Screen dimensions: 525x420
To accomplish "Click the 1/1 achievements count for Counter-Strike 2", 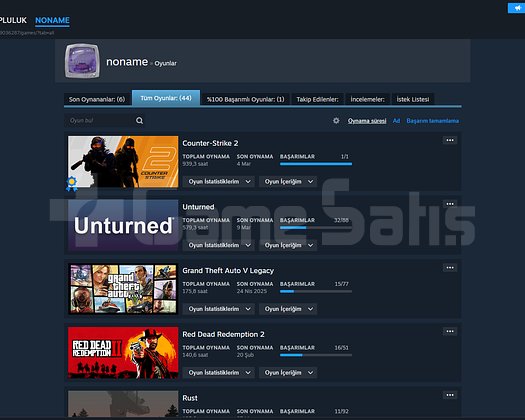I will point(345,156).
